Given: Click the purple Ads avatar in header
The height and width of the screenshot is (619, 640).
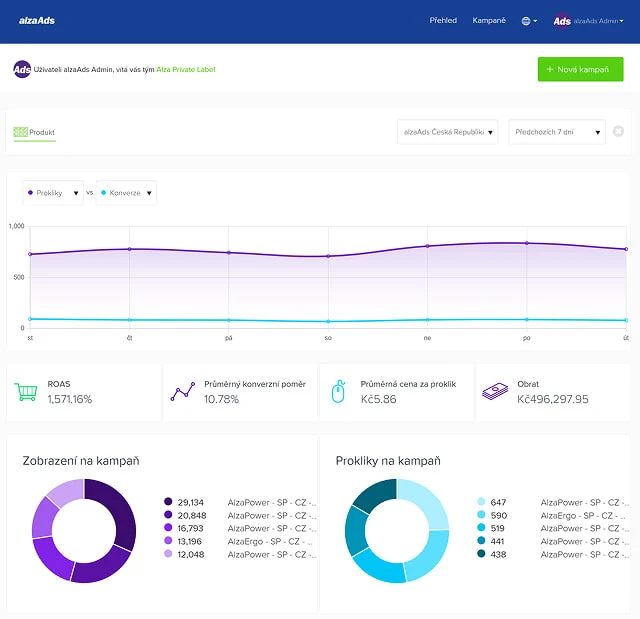Looking at the screenshot, I should [x=562, y=21].
